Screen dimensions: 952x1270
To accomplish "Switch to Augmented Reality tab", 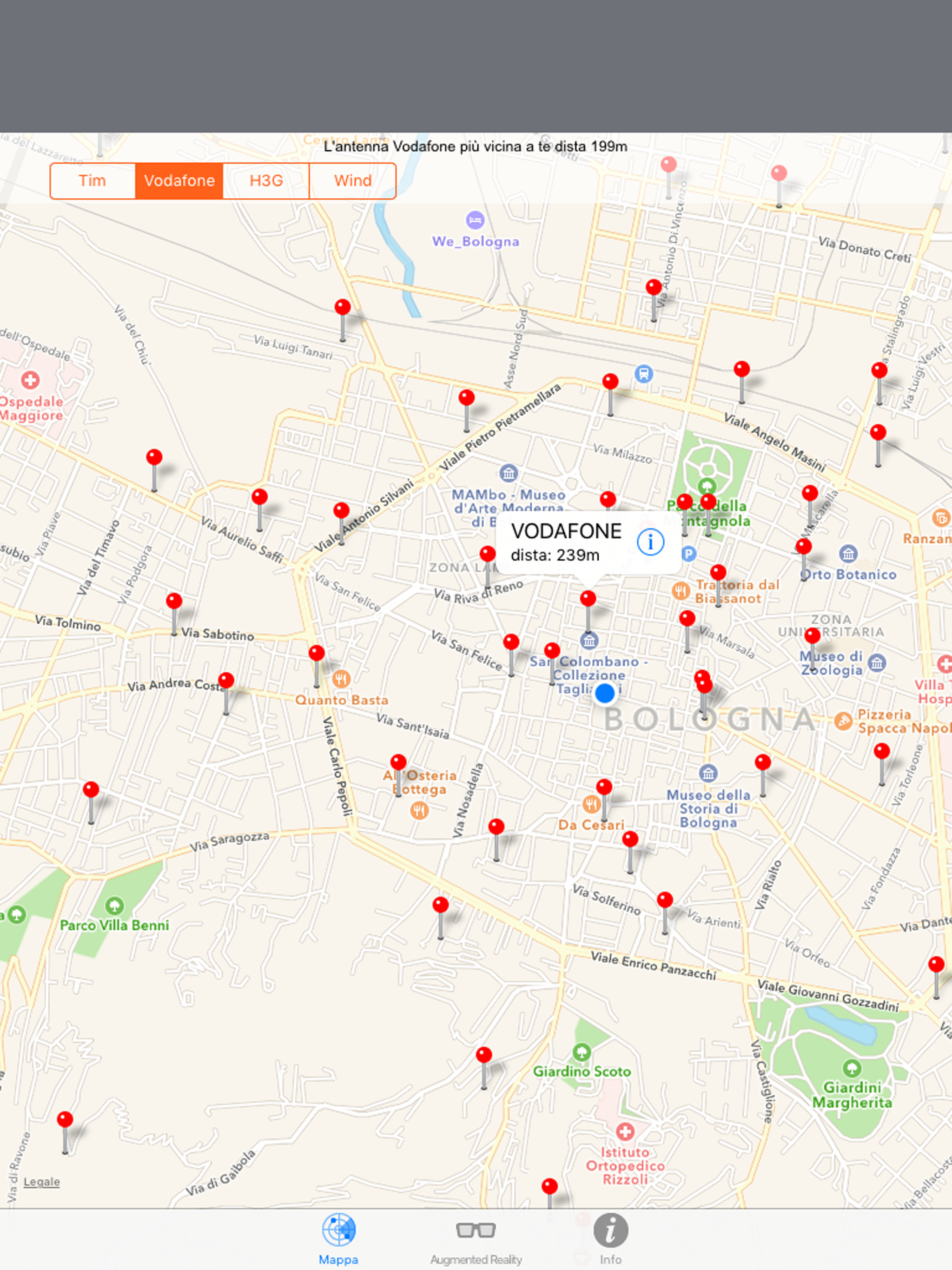I will (476, 1238).
